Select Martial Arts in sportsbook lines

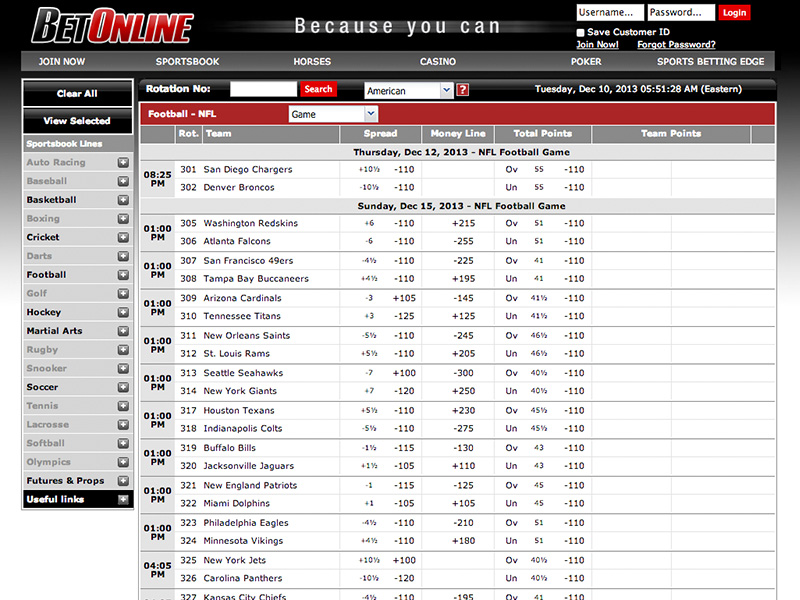click(x=55, y=331)
